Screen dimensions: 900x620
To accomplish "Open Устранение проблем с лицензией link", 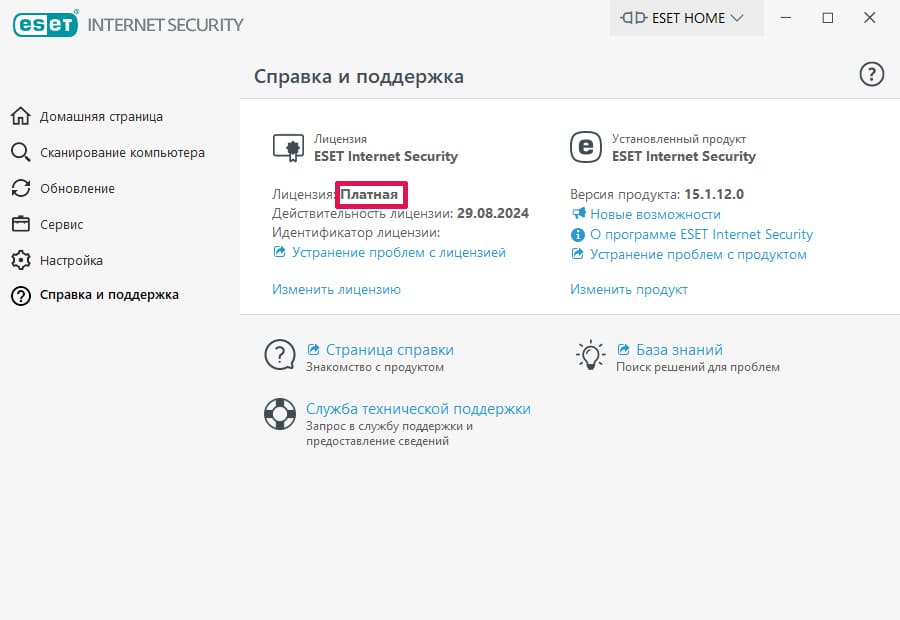I will [x=398, y=253].
